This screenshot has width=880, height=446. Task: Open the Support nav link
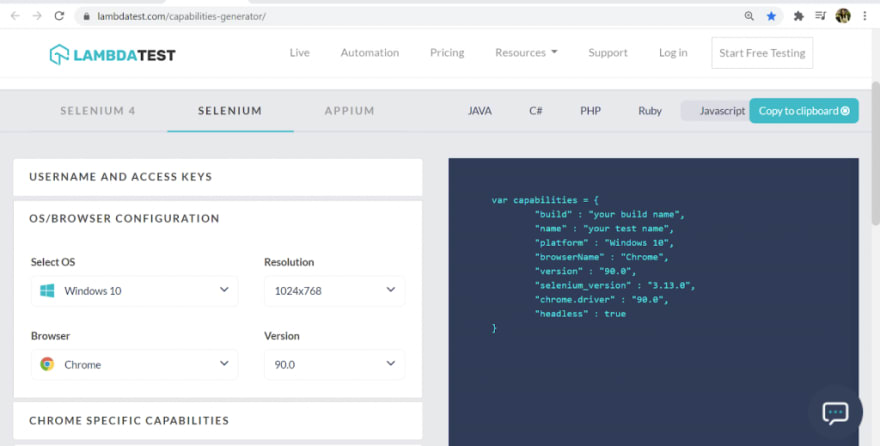pos(608,52)
